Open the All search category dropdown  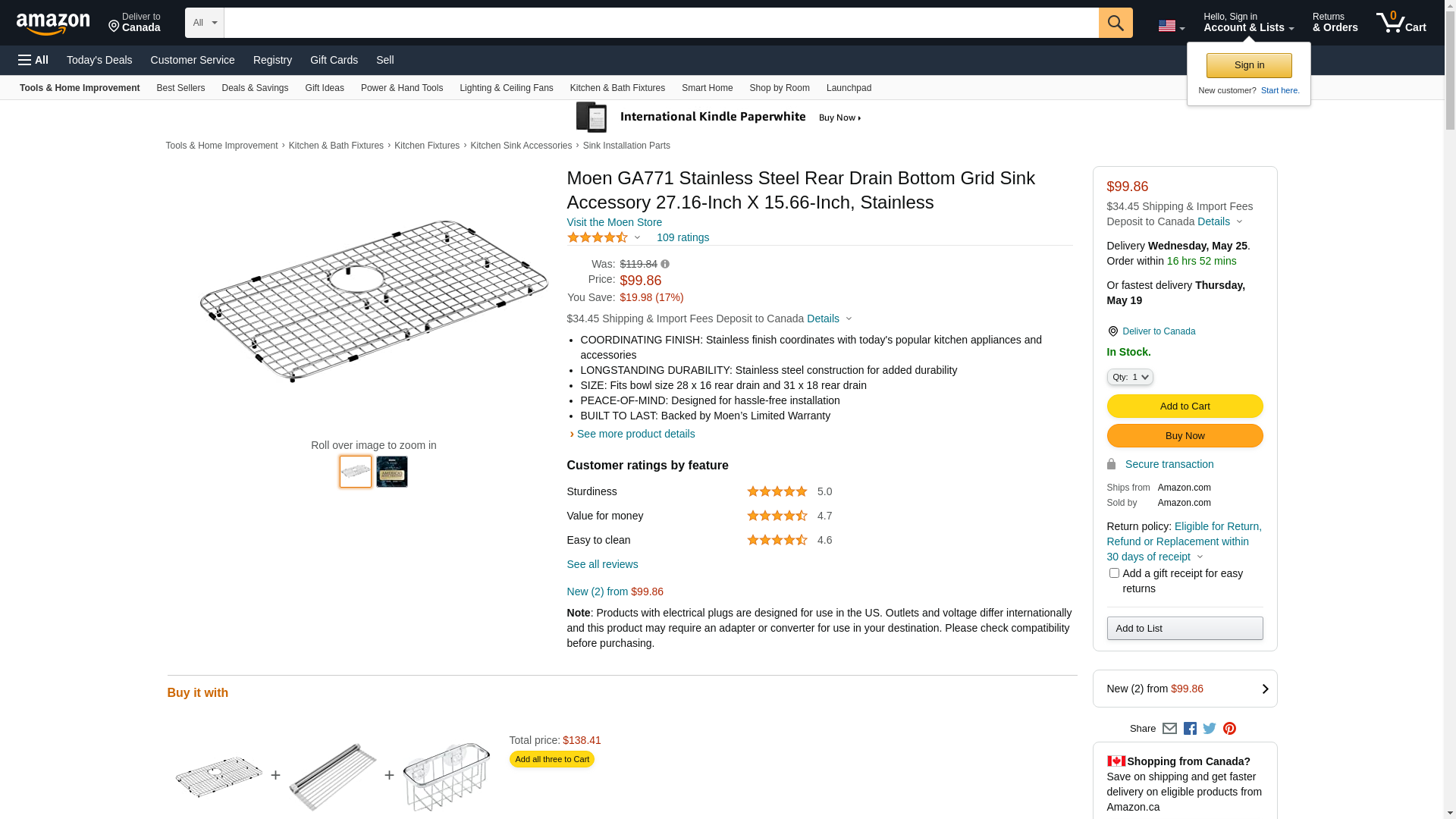click(x=204, y=23)
